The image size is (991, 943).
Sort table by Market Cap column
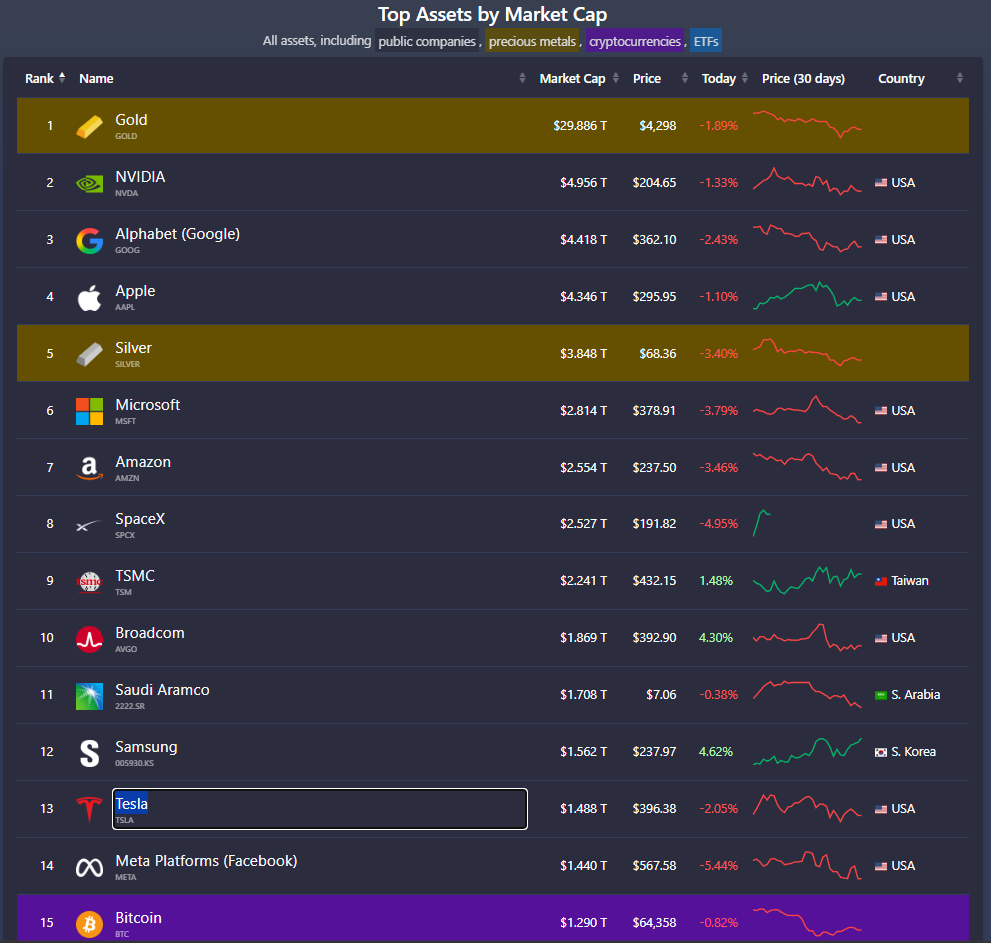tap(572, 78)
